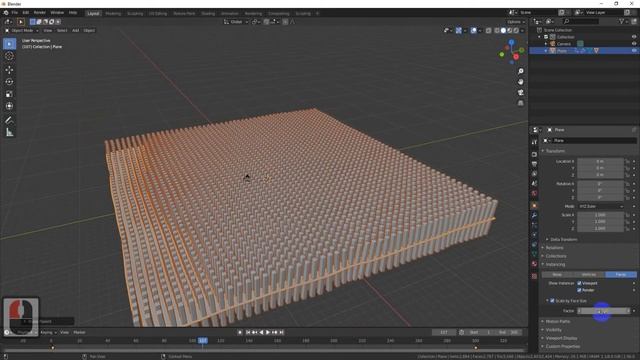Toggle Scale by Face Size checkbox

(x=552, y=301)
